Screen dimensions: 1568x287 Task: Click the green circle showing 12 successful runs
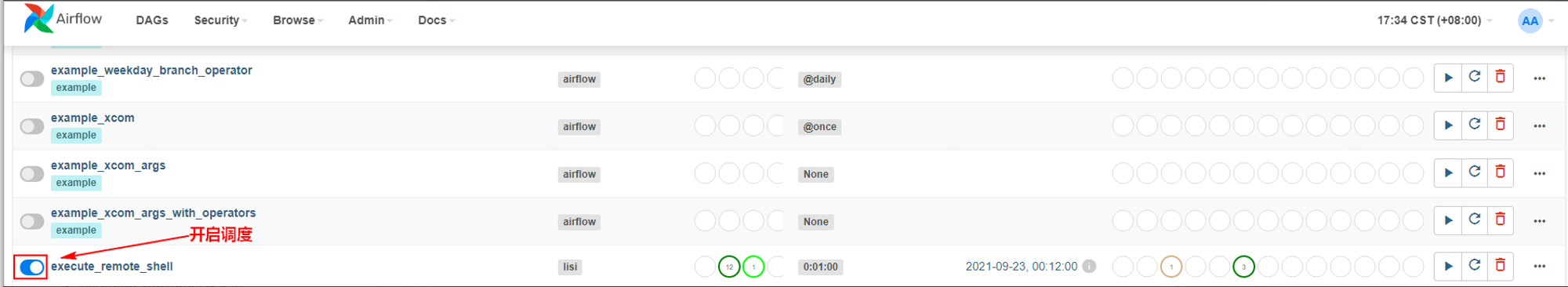(x=729, y=267)
